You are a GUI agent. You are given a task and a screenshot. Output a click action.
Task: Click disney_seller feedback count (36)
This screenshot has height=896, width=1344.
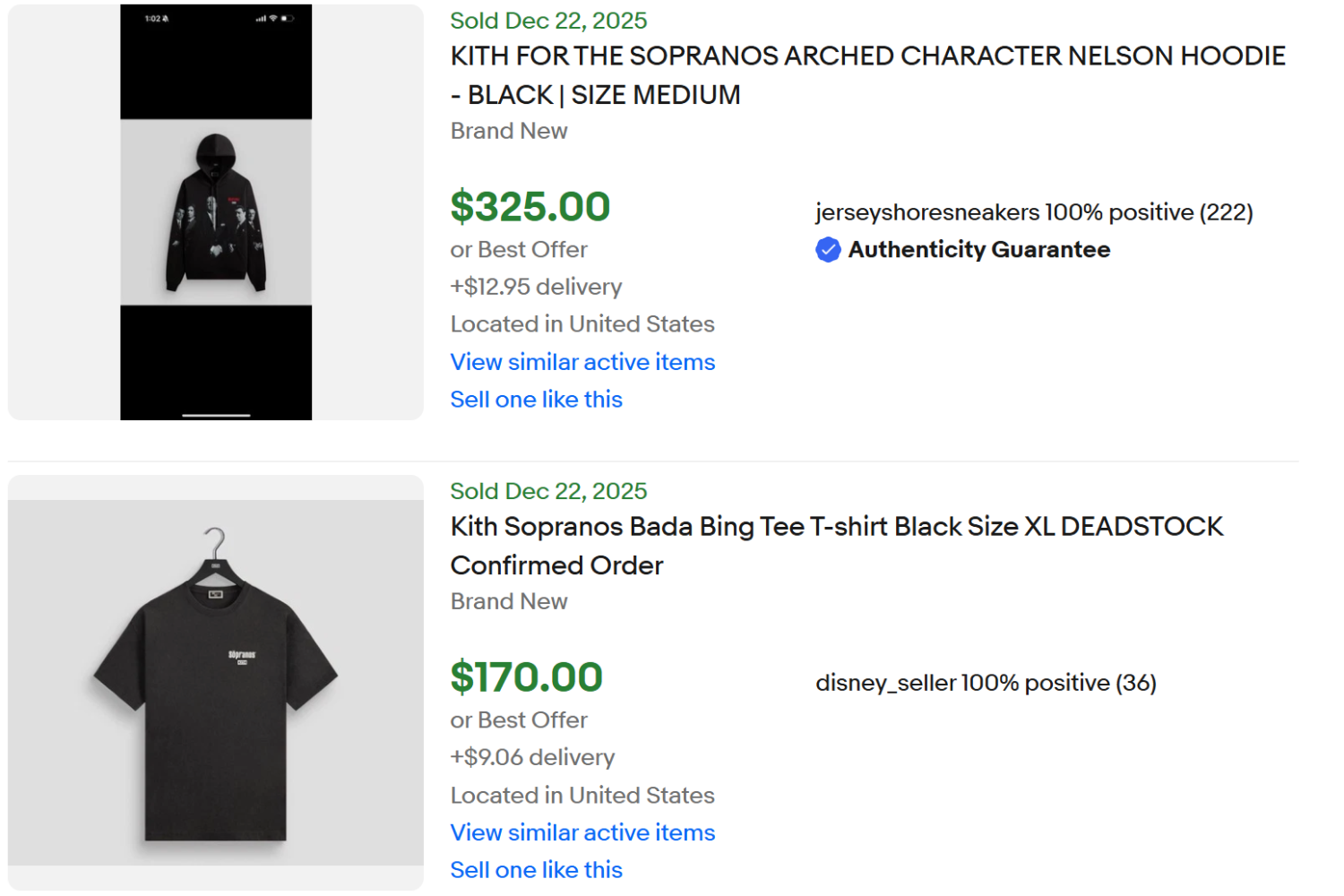click(x=1134, y=683)
